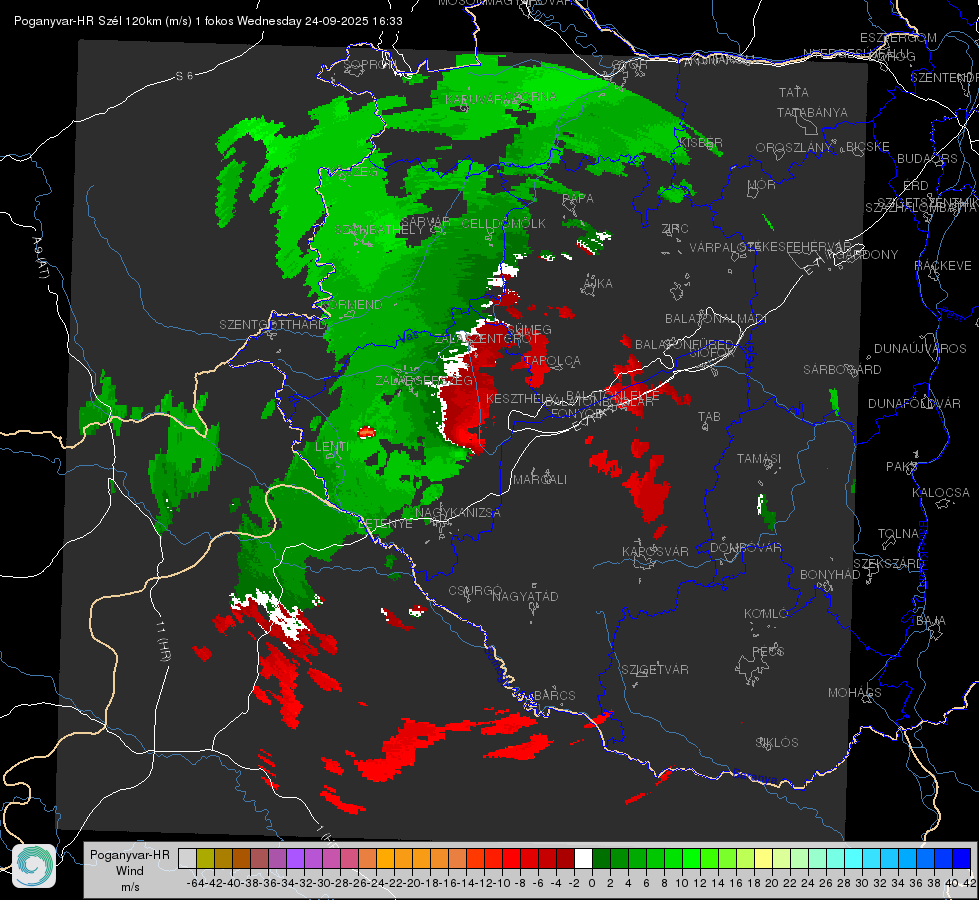
Task: Click the 'CSURGO' city label
Action: 475,590
